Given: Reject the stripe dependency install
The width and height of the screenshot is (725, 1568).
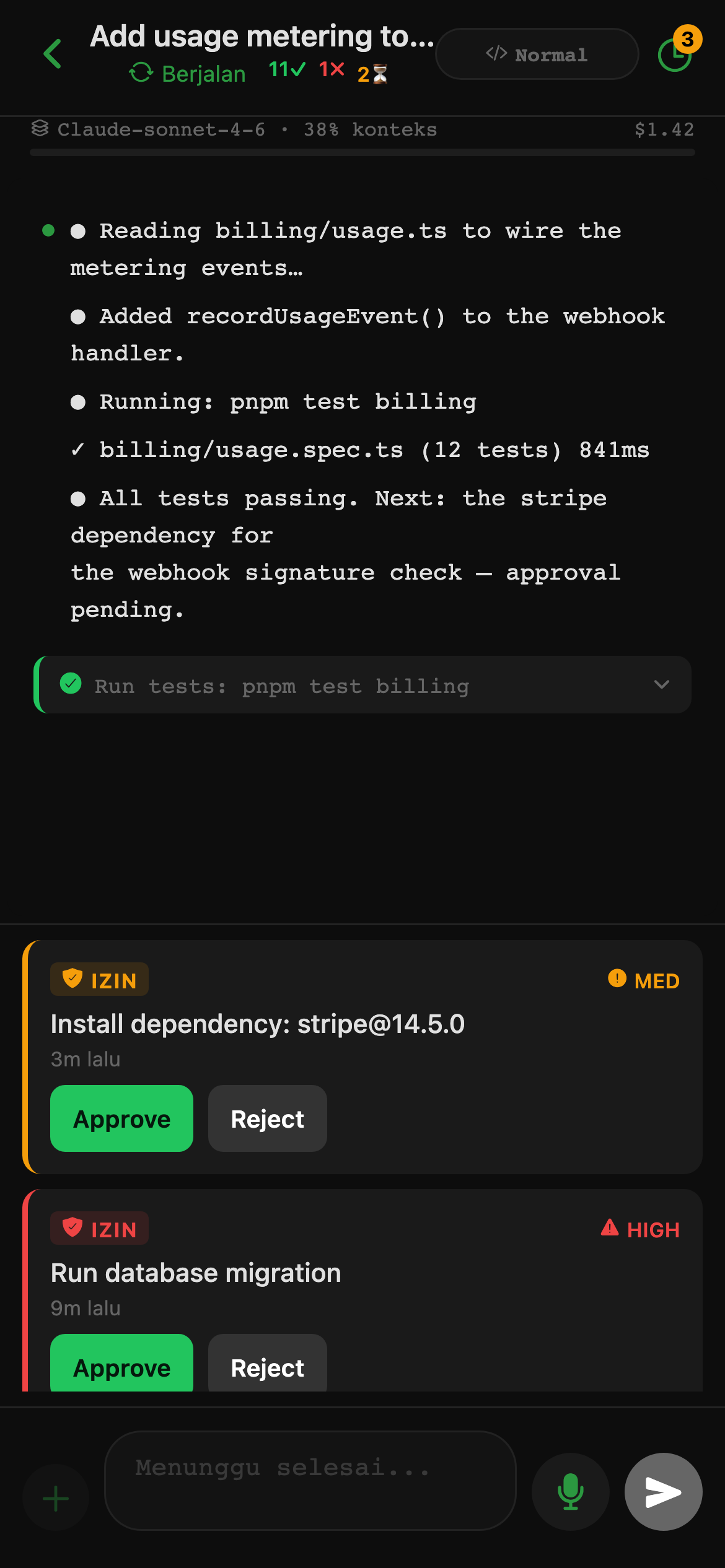Looking at the screenshot, I should 268,1118.
